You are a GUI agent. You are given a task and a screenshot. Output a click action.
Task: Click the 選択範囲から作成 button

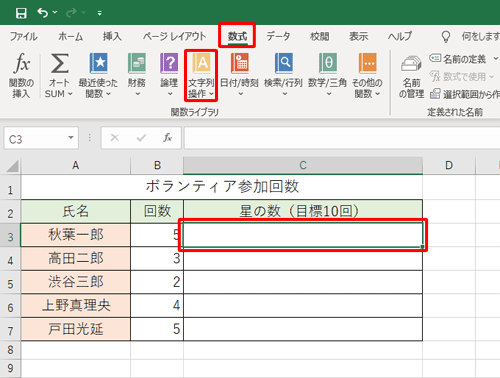pos(465,94)
